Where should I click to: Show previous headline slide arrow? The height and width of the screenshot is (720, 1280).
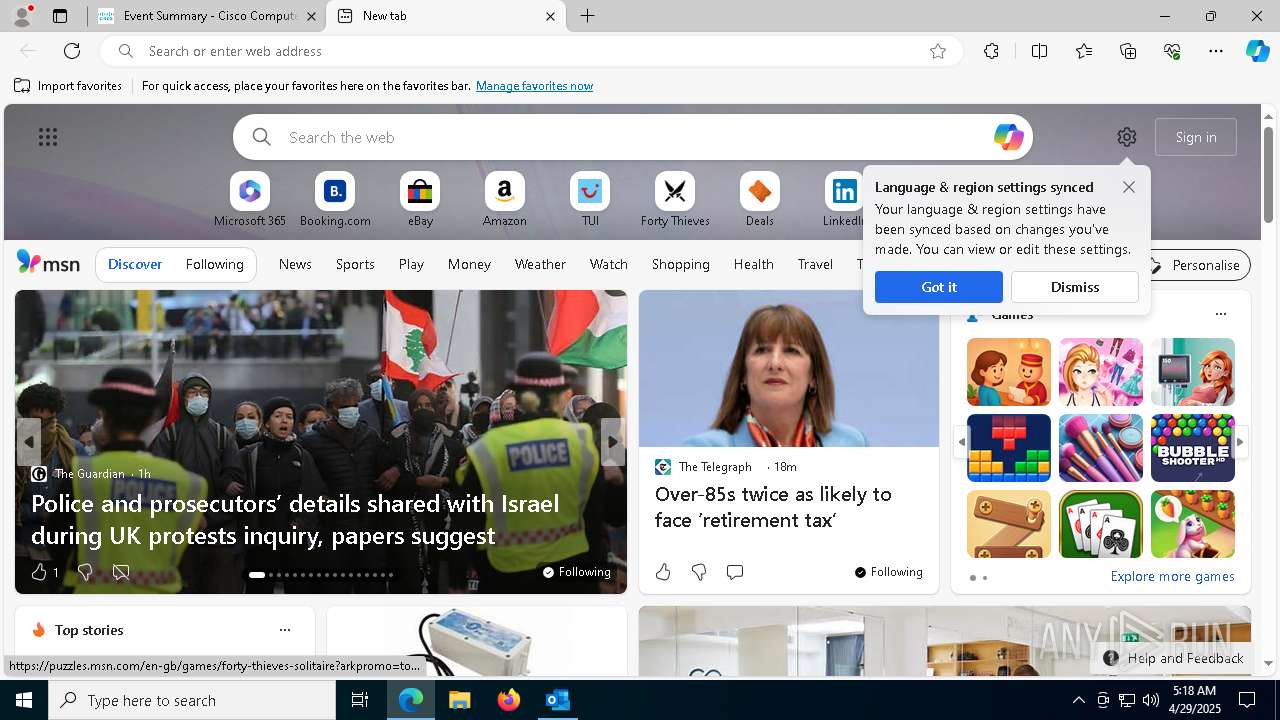click(29, 441)
